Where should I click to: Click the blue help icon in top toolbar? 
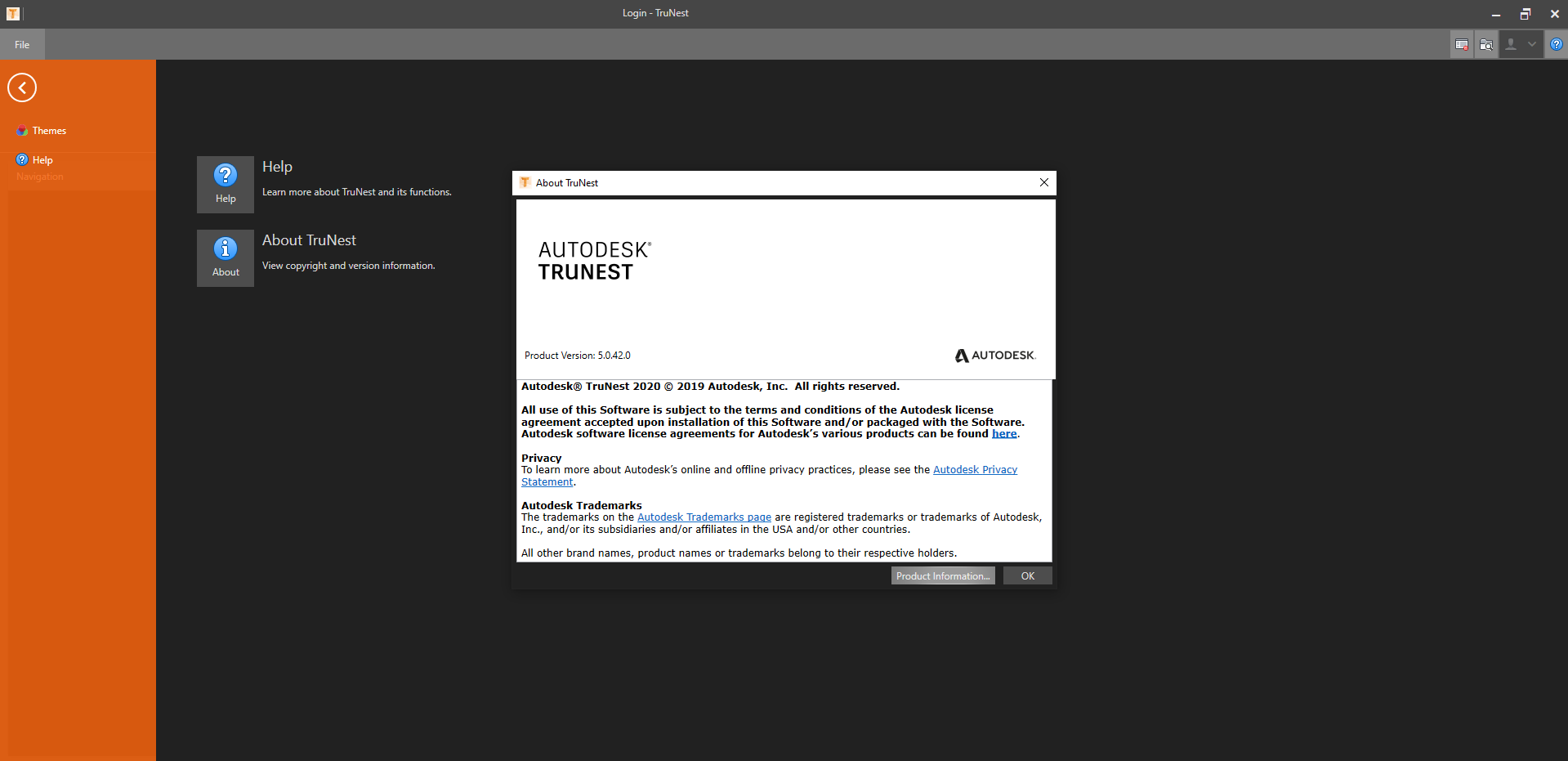[1557, 45]
